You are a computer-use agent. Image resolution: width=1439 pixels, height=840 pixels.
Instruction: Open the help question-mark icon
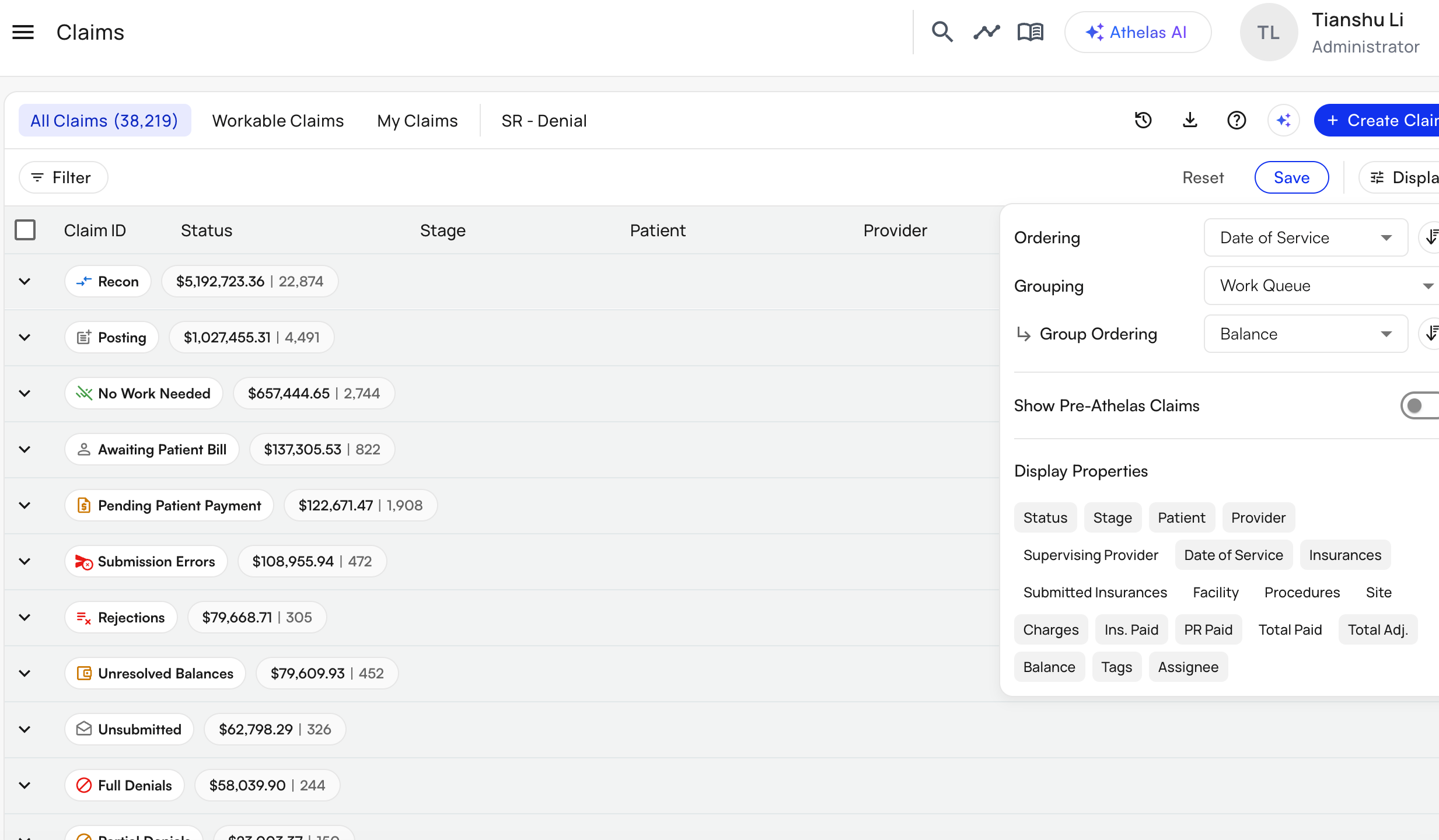click(1237, 120)
